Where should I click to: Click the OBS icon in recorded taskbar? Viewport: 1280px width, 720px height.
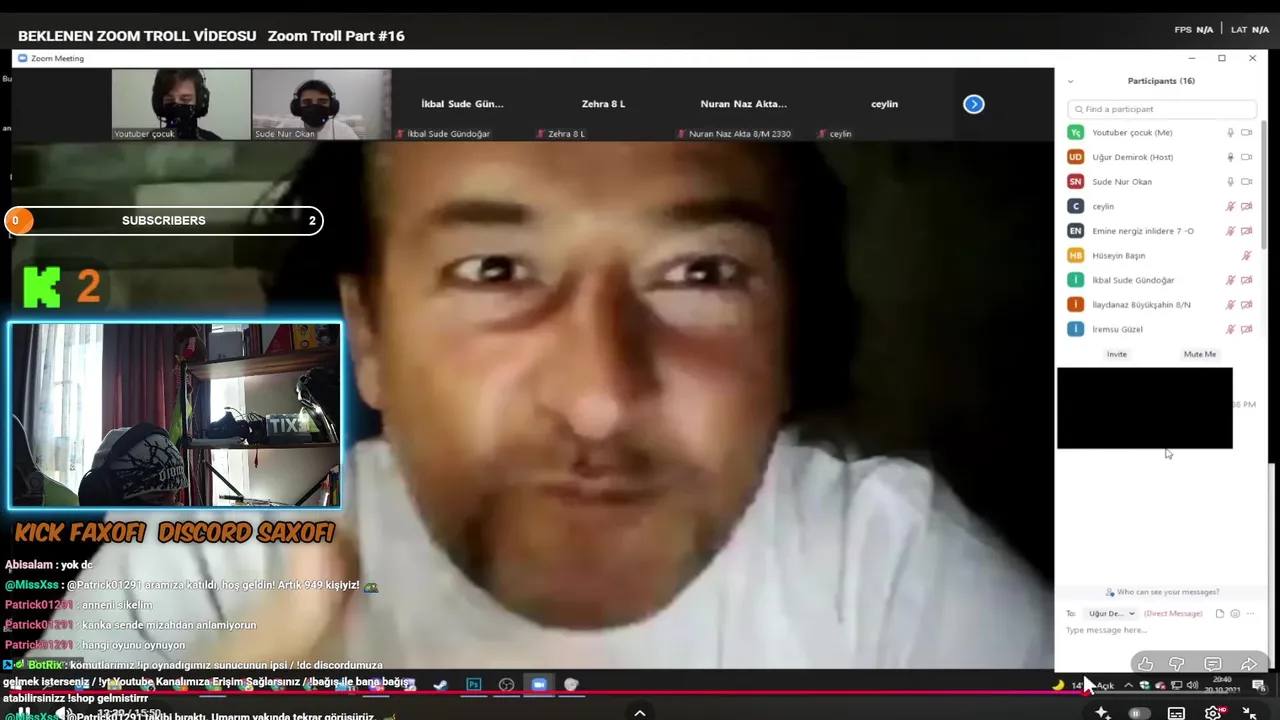tap(506, 684)
